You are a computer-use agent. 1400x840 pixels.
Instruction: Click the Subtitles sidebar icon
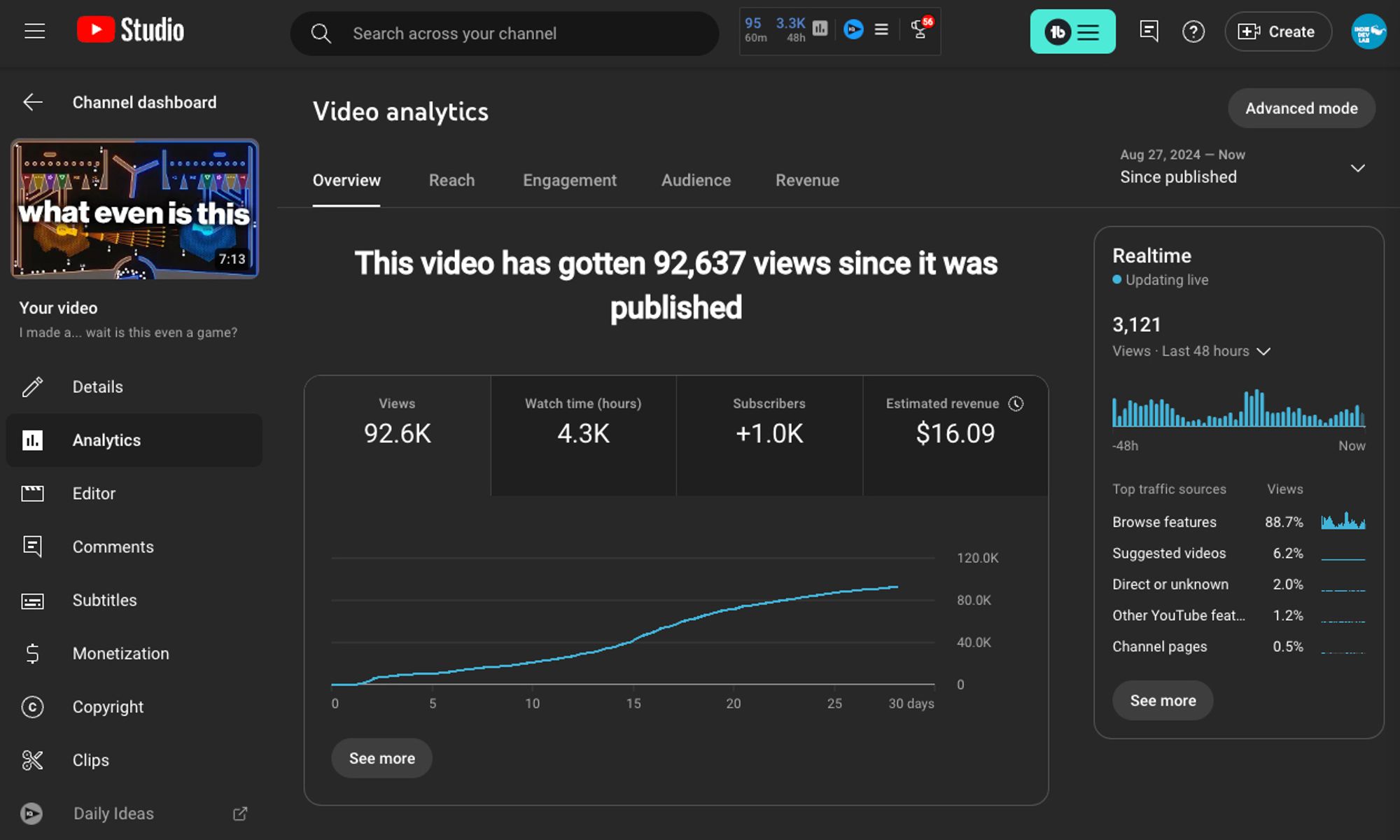point(33,600)
